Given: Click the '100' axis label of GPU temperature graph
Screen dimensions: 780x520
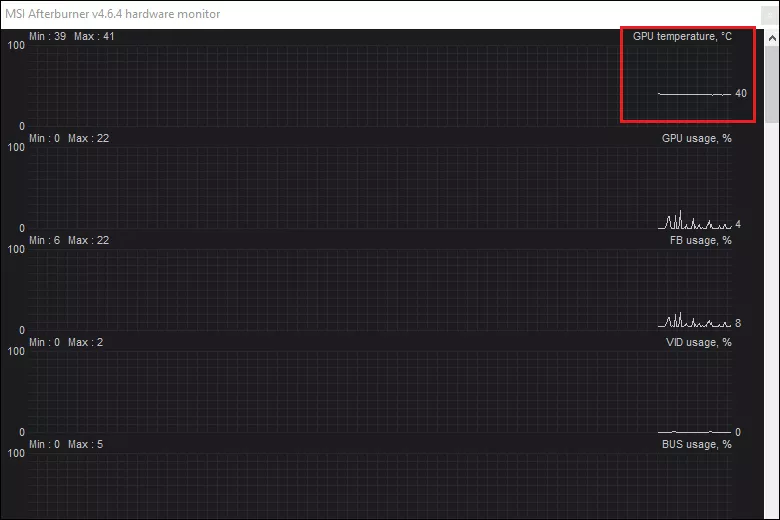Looking at the screenshot, I should pyautogui.click(x=16, y=45).
